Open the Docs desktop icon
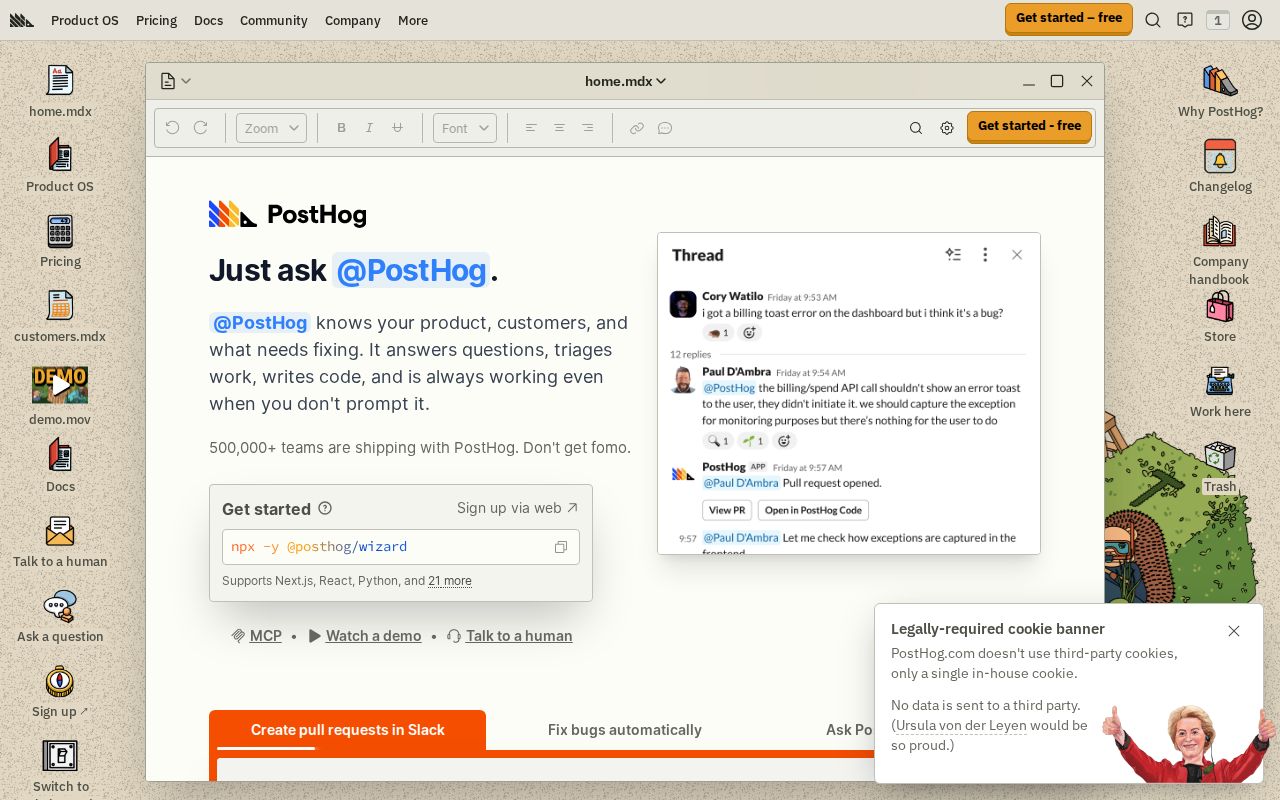The height and width of the screenshot is (800, 1280). click(x=60, y=466)
